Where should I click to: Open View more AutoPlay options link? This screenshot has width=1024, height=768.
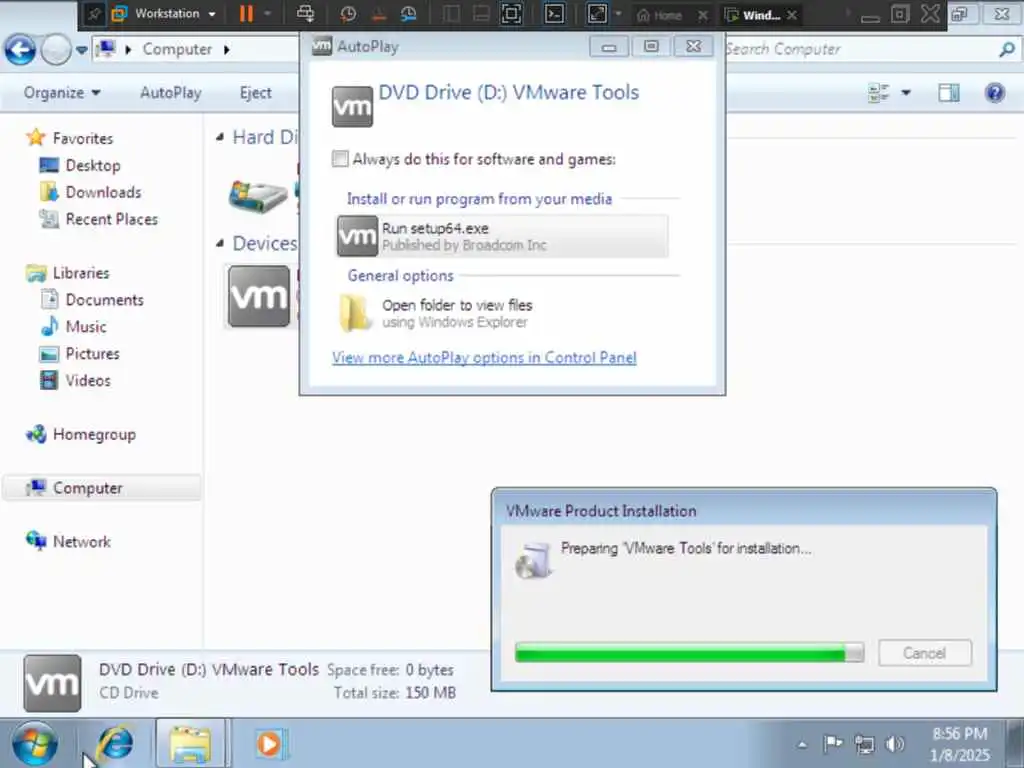pyautogui.click(x=484, y=358)
